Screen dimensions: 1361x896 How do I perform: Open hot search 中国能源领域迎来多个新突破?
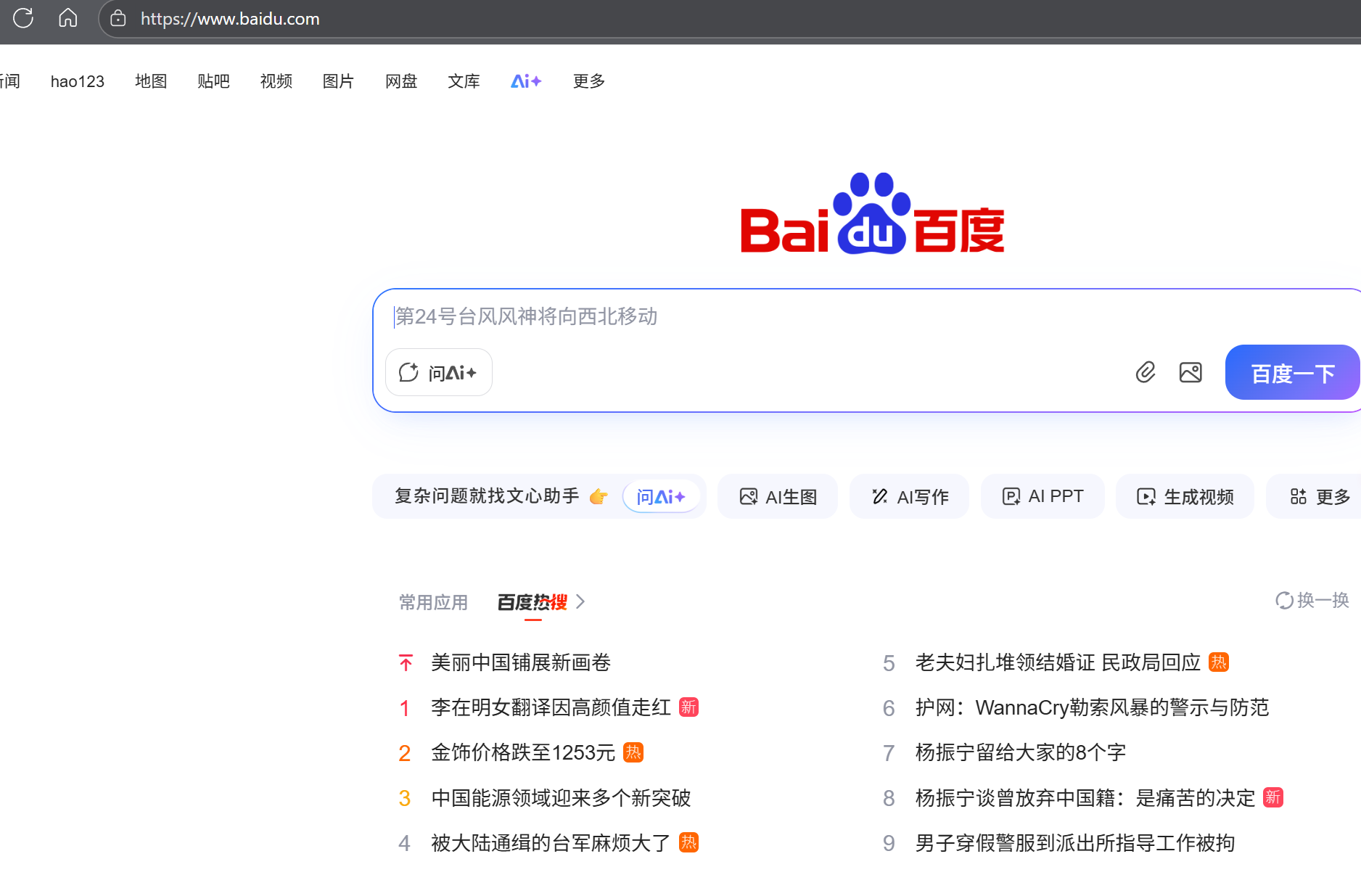561,798
